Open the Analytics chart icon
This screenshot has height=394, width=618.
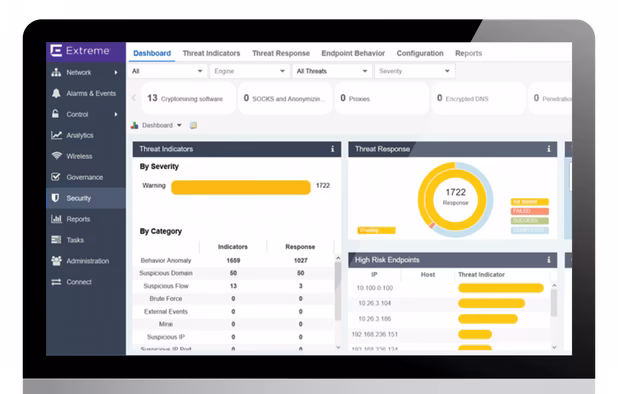(x=56, y=135)
